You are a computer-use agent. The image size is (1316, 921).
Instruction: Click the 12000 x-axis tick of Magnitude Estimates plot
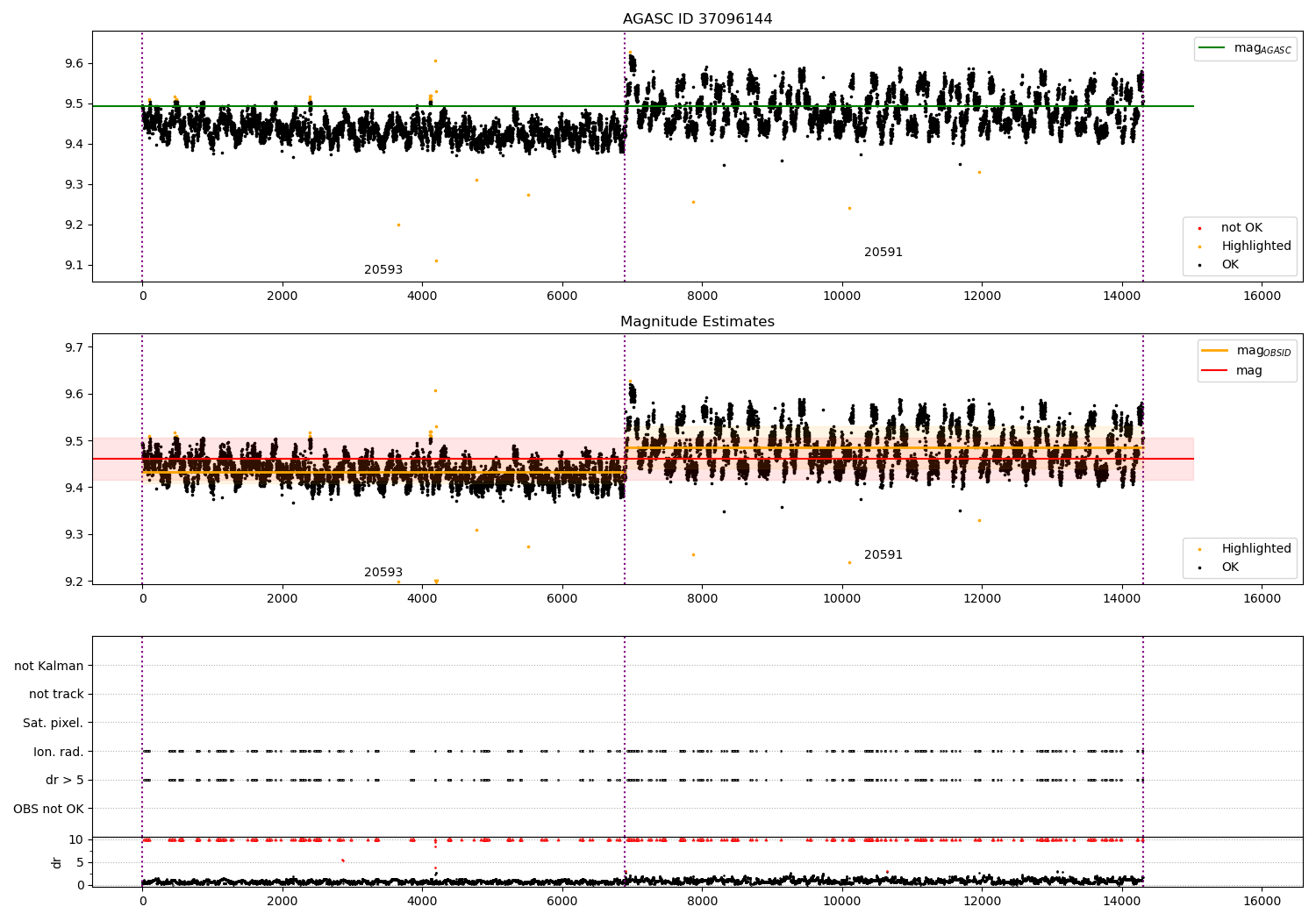(982, 599)
